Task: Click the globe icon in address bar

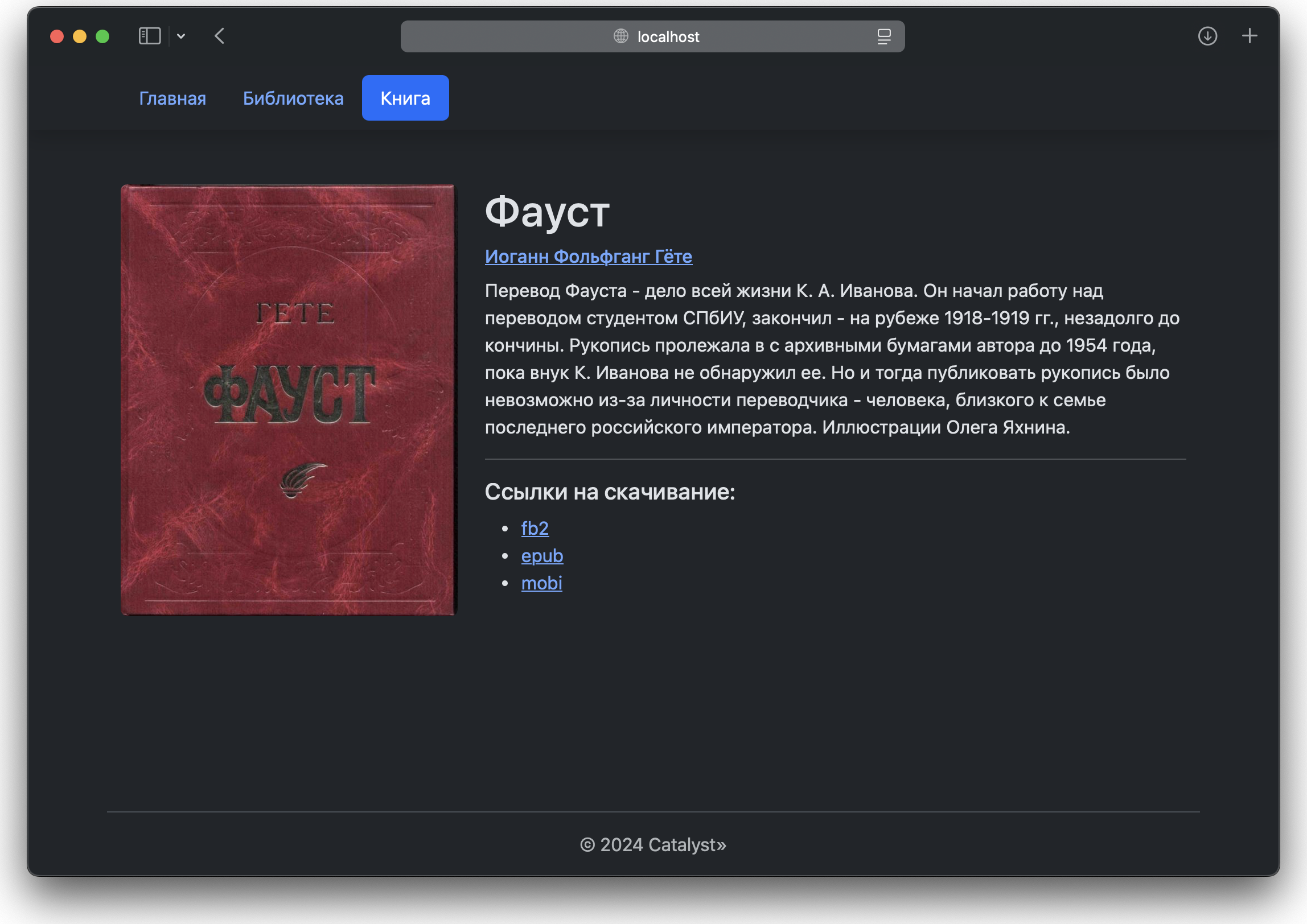Action: [x=620, y=36]
